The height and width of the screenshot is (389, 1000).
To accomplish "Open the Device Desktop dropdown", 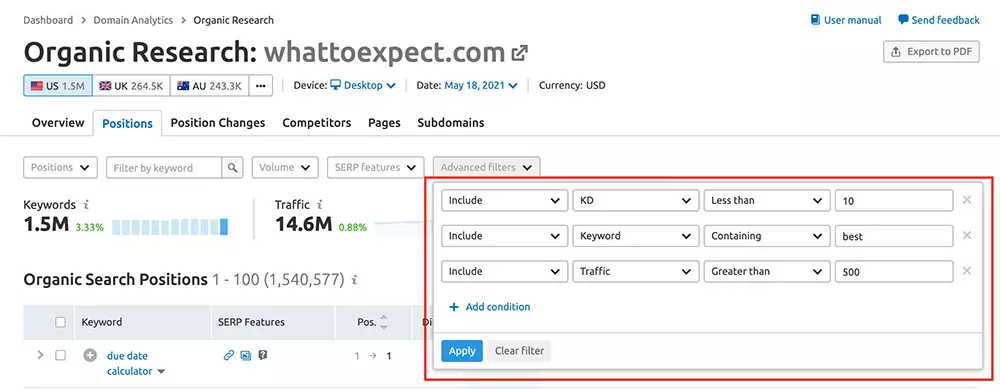I will (363, 85).
